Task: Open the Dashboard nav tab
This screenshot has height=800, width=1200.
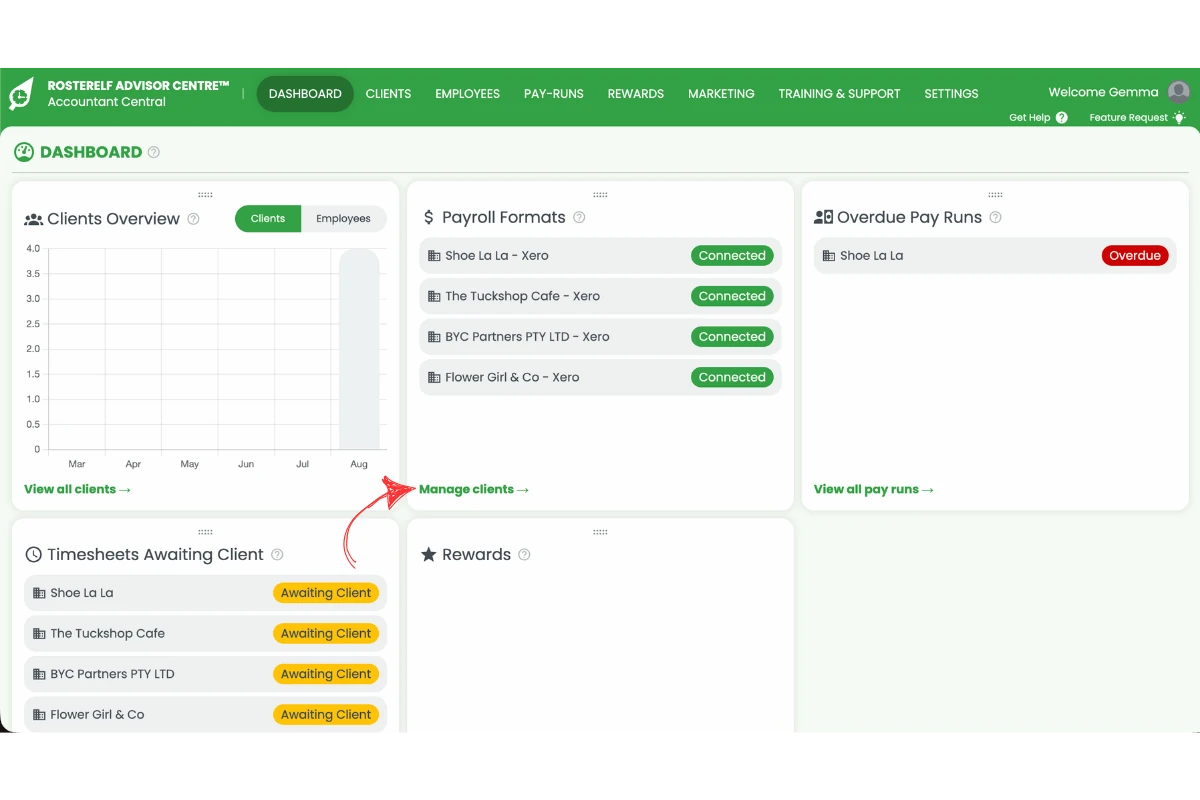Action: click(x=305, y=94)
